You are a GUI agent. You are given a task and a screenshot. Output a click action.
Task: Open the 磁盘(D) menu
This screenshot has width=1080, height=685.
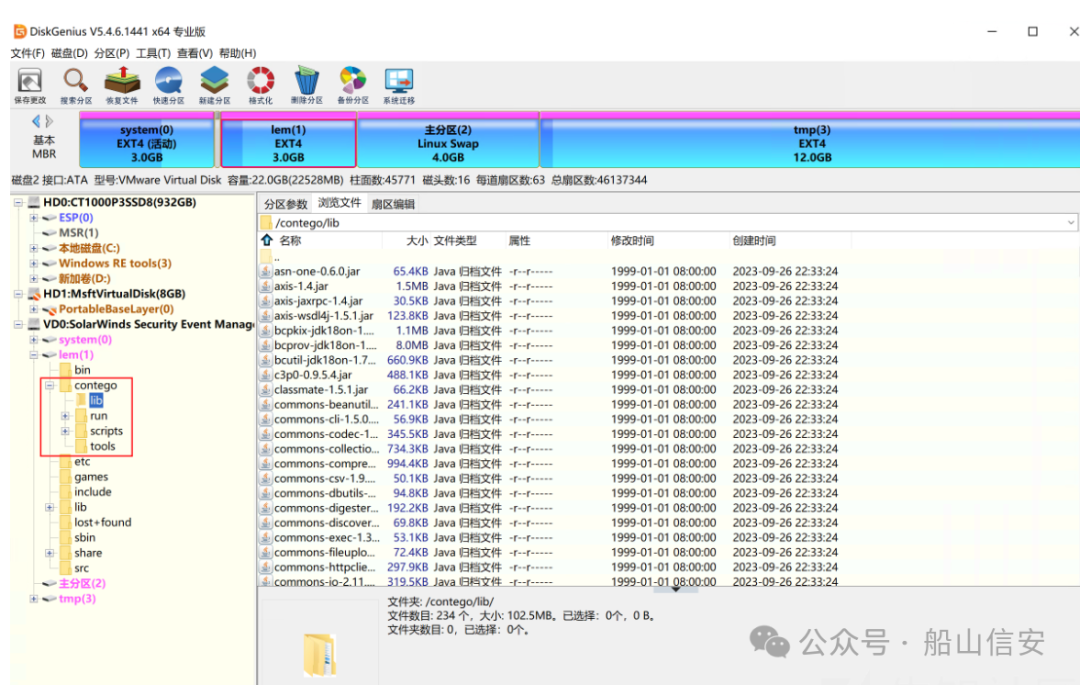69,53
